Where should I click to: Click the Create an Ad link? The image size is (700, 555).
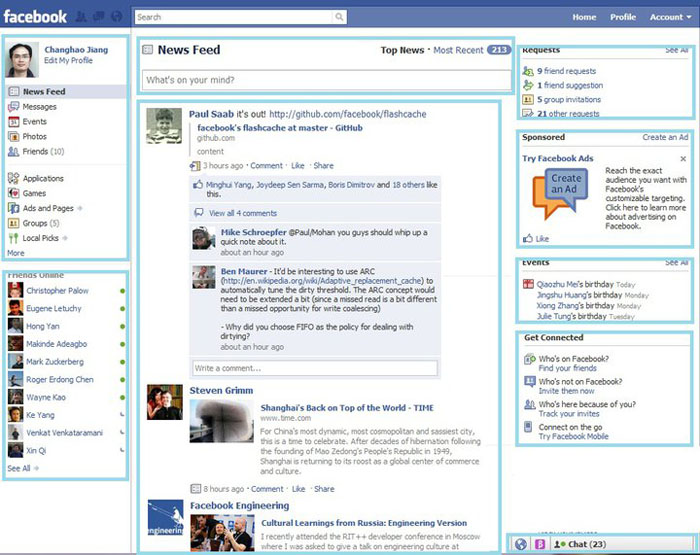point(665,137)
